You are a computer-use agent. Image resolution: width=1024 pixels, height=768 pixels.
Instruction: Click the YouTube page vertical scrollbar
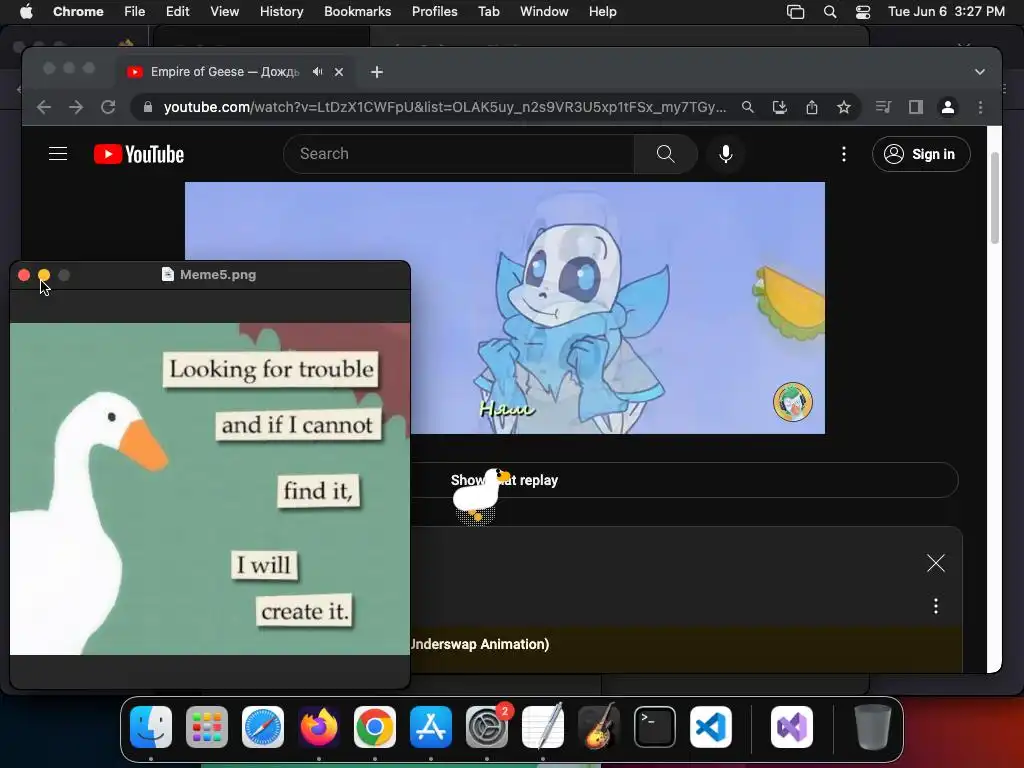point(995,198)
